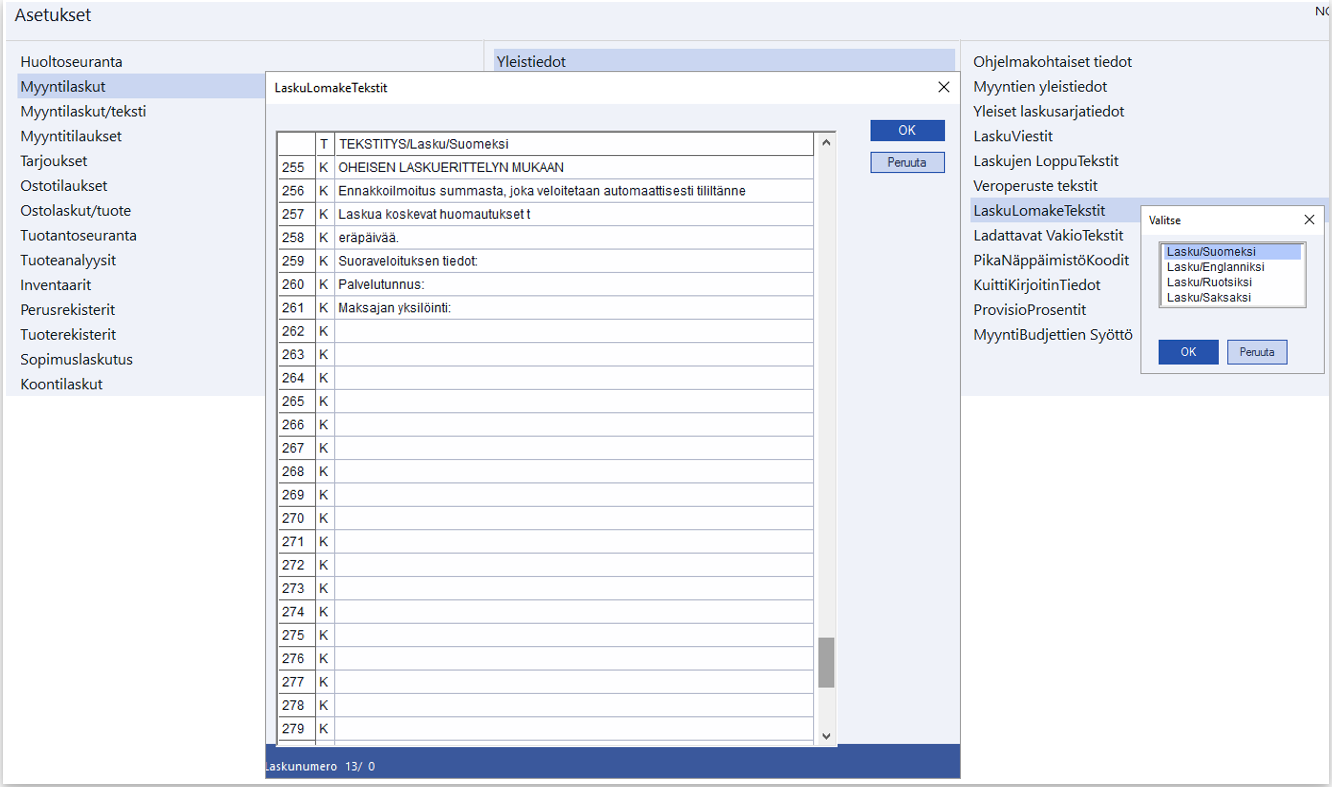Click the TEKSTITYS/Lasku/Suomeksi column header
Screen dimensions: 1332x787
click(573, 144)
